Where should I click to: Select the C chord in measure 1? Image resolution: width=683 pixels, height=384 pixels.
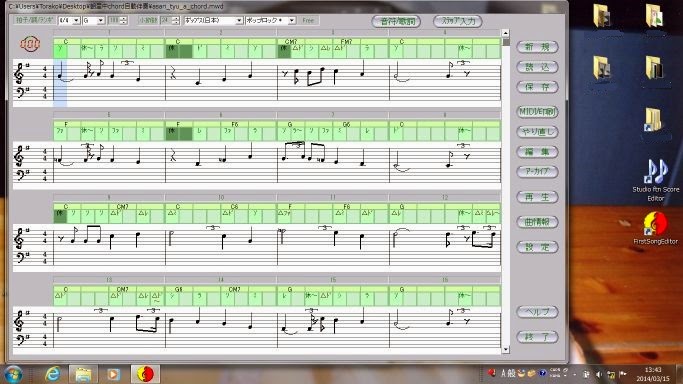(x=66, y=42)
